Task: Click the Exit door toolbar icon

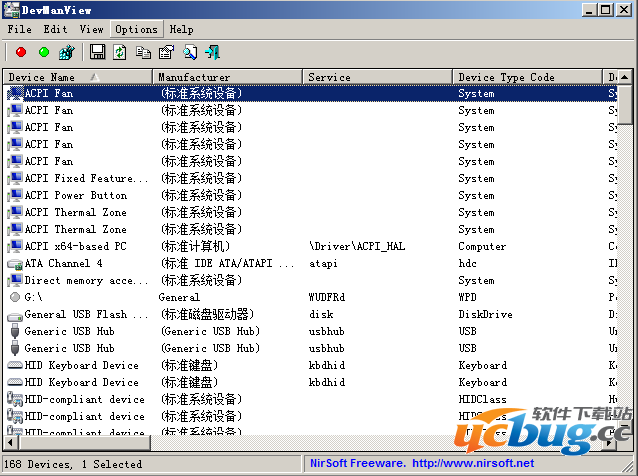Action: pyautogui.click(x=213, y=52)
